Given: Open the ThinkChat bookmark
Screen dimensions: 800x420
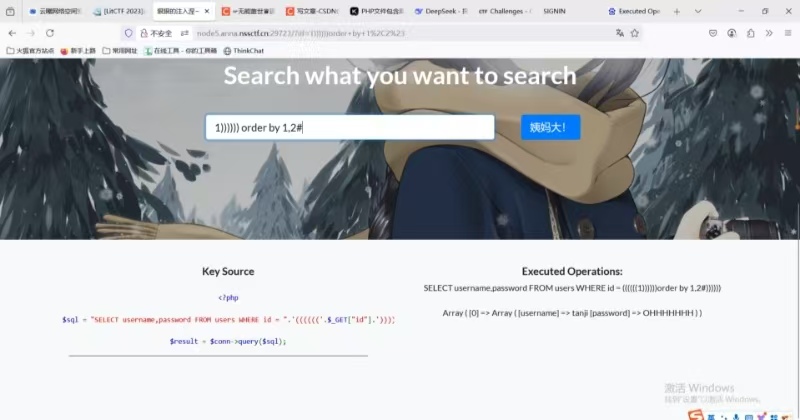Looking at the screenshot, I should point(244,51).
